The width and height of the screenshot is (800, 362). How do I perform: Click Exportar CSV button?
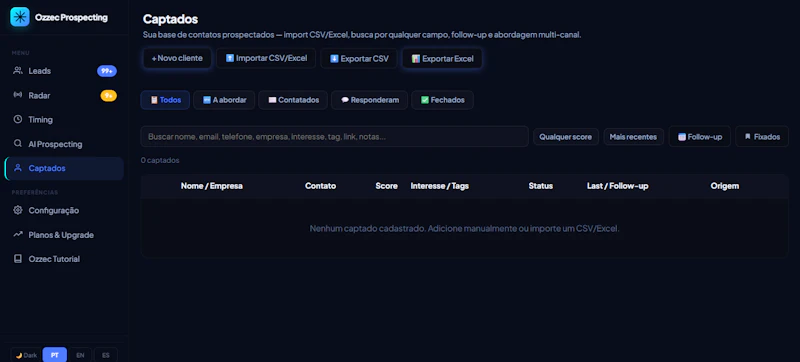click(x=359, y=58)
